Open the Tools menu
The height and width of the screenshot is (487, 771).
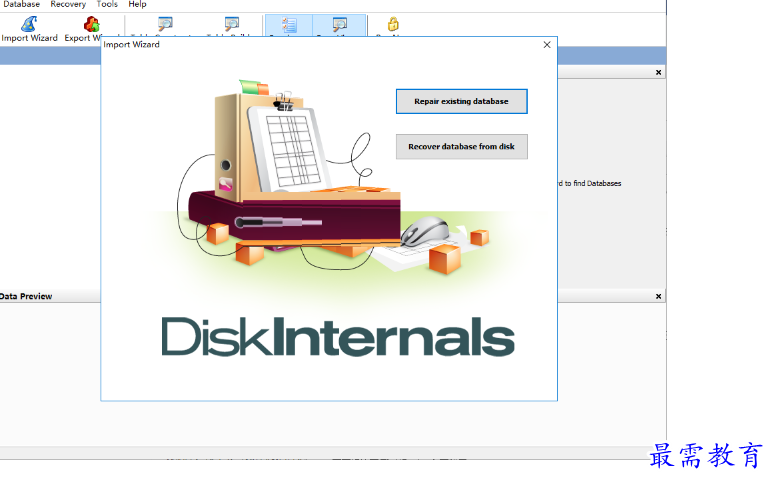pos(107,4)
